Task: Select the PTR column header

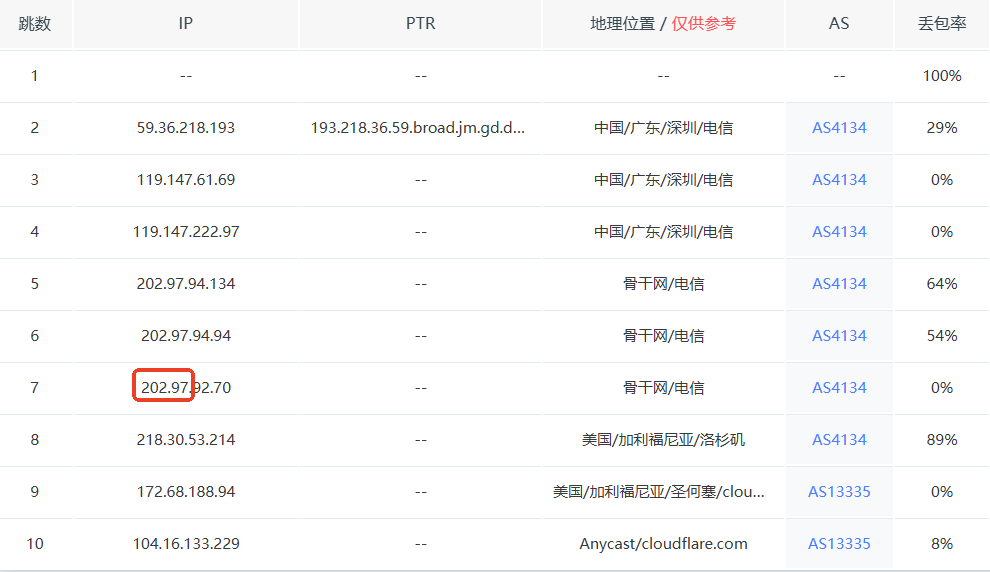Action: (x=420, y=23)
